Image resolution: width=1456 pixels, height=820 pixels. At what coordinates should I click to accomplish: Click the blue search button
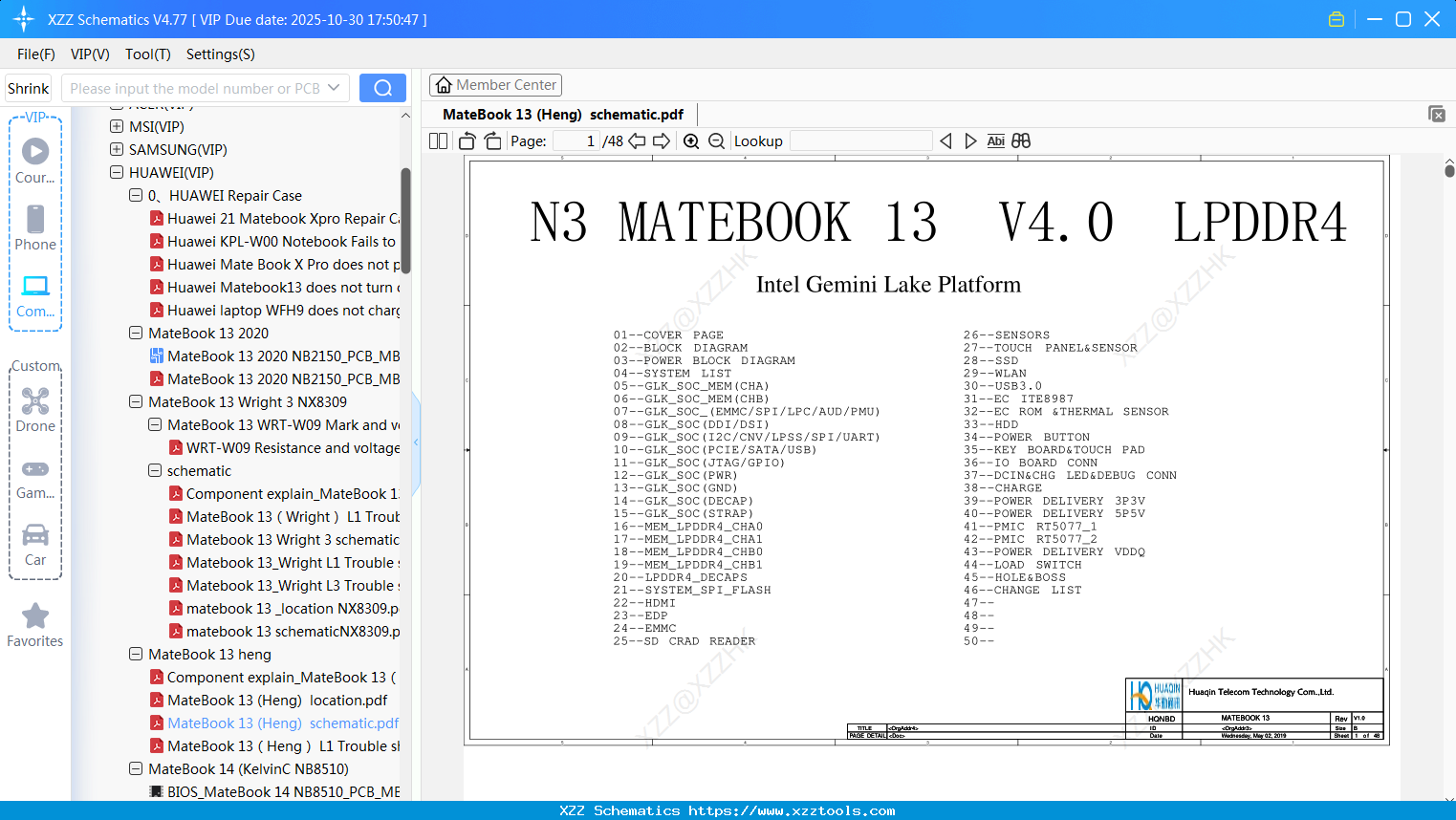(382, 88)
